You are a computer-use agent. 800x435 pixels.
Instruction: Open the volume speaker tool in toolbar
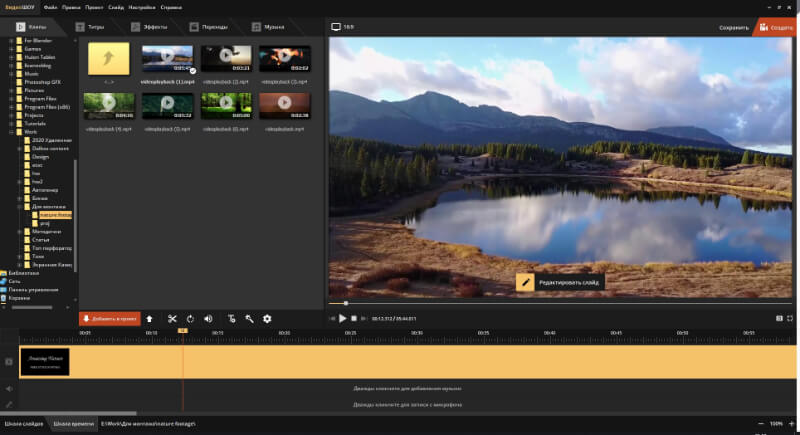(209, 319)
